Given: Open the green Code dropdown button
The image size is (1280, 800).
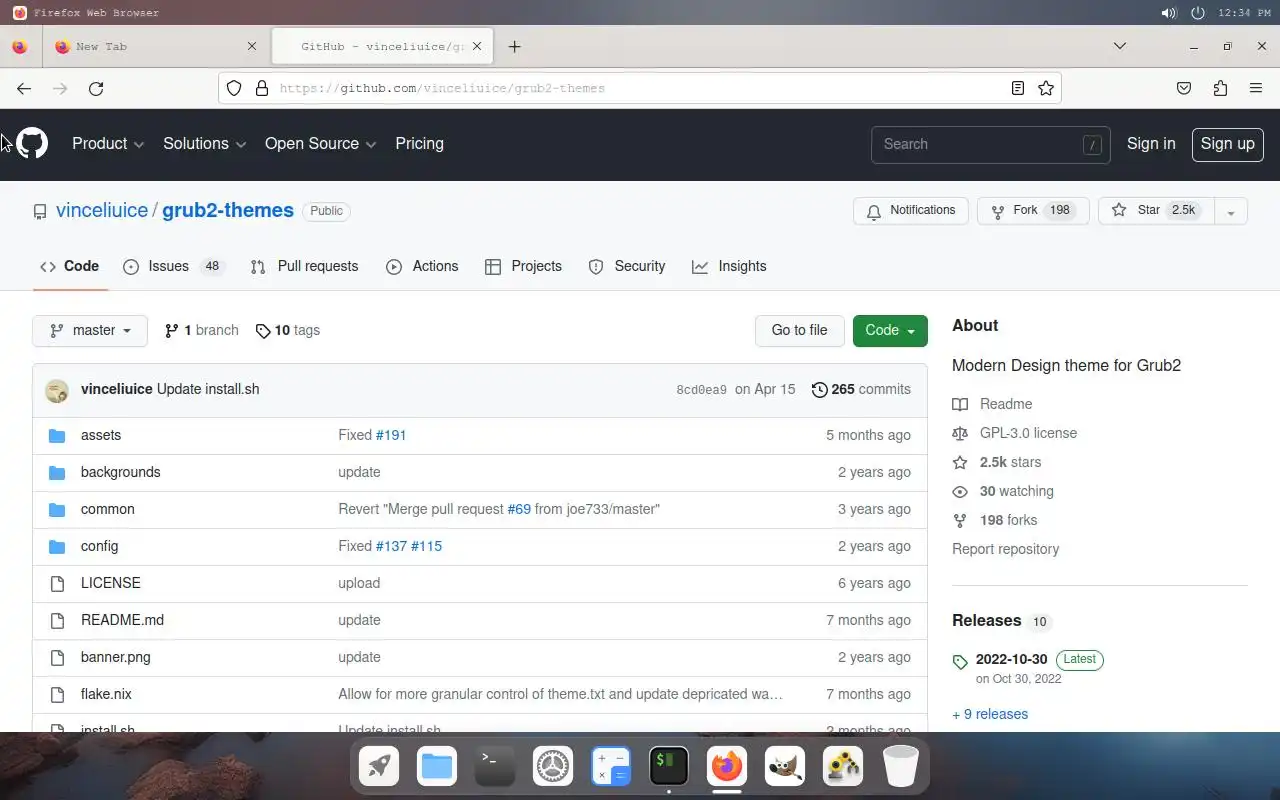Looking at the screenshot, I should (890, 331).
